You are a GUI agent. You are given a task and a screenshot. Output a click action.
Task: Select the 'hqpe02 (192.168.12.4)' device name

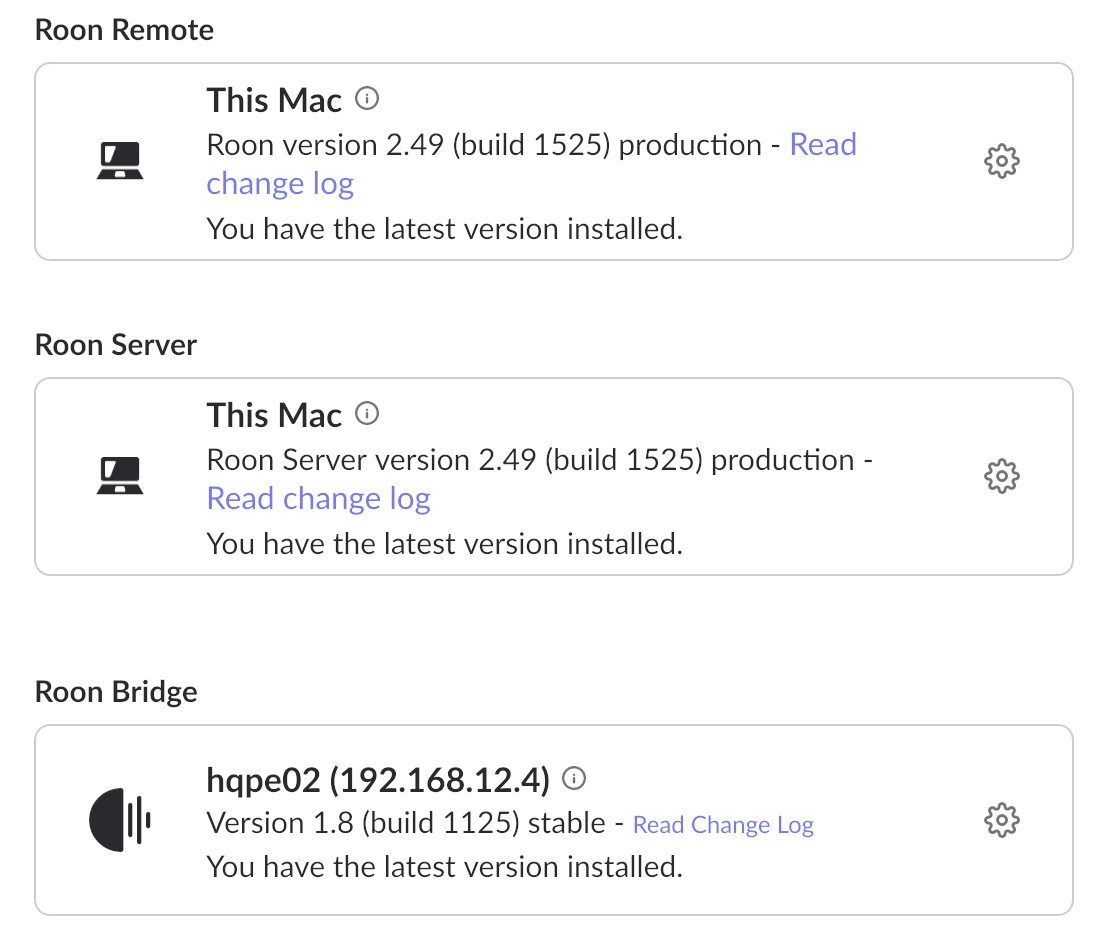tap(378, 779)
